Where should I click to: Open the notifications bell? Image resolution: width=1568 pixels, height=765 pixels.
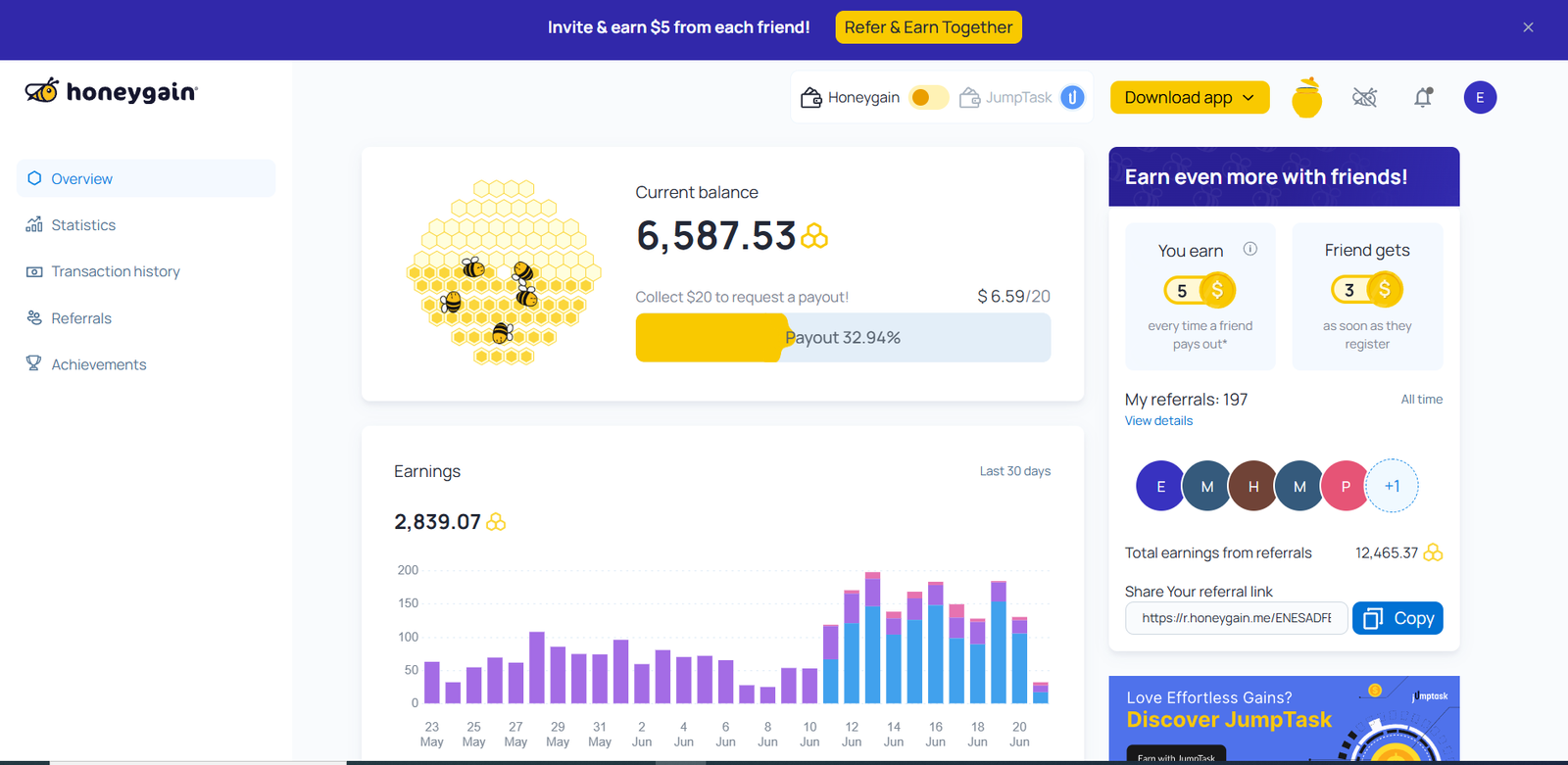1423,97
